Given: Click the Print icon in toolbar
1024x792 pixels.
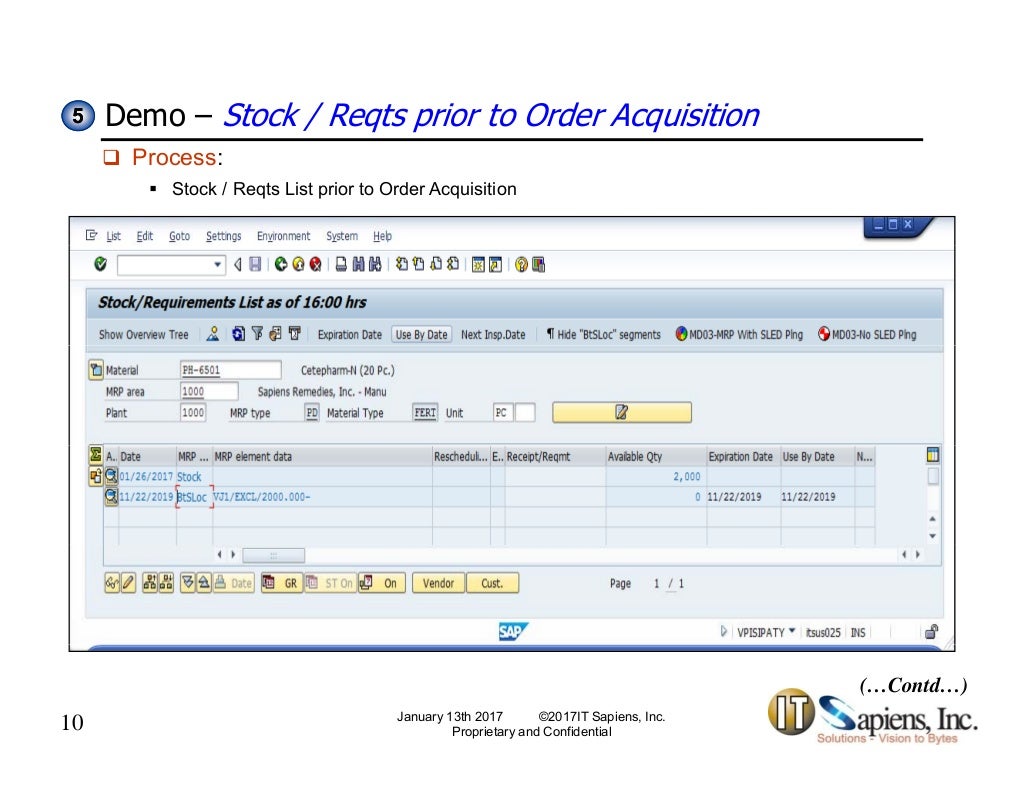Looking at the screenshot, I should (x=341, y=264).
